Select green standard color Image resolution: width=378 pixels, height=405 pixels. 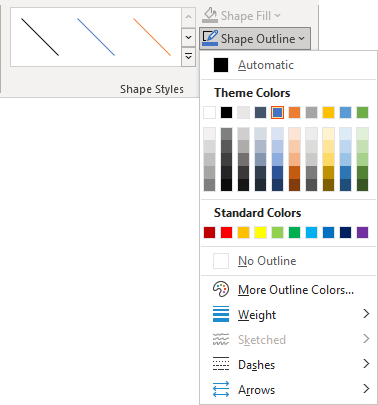(x=294, y=232)
